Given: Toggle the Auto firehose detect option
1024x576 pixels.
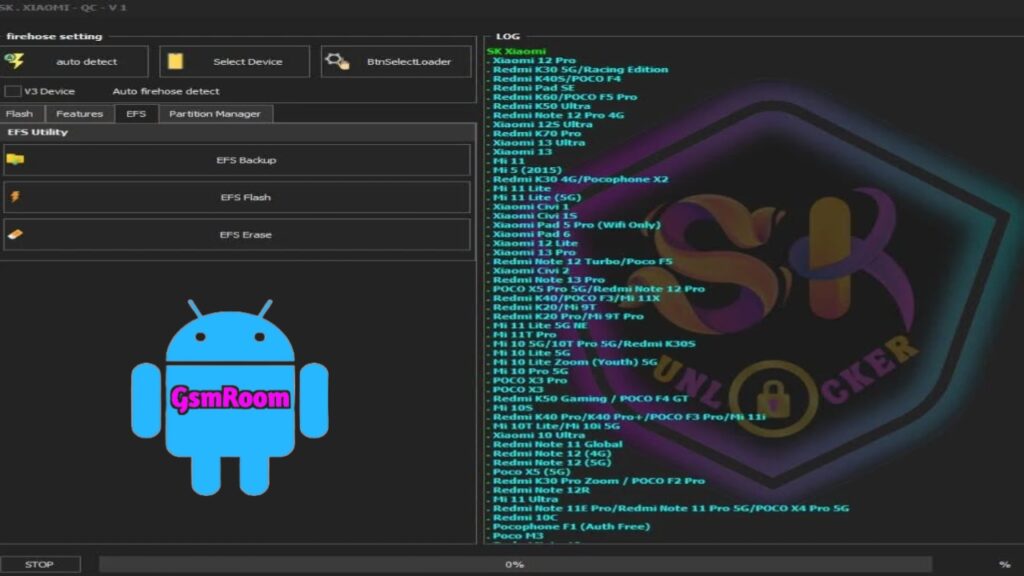Looking at the screenshot, I should 165,91.
